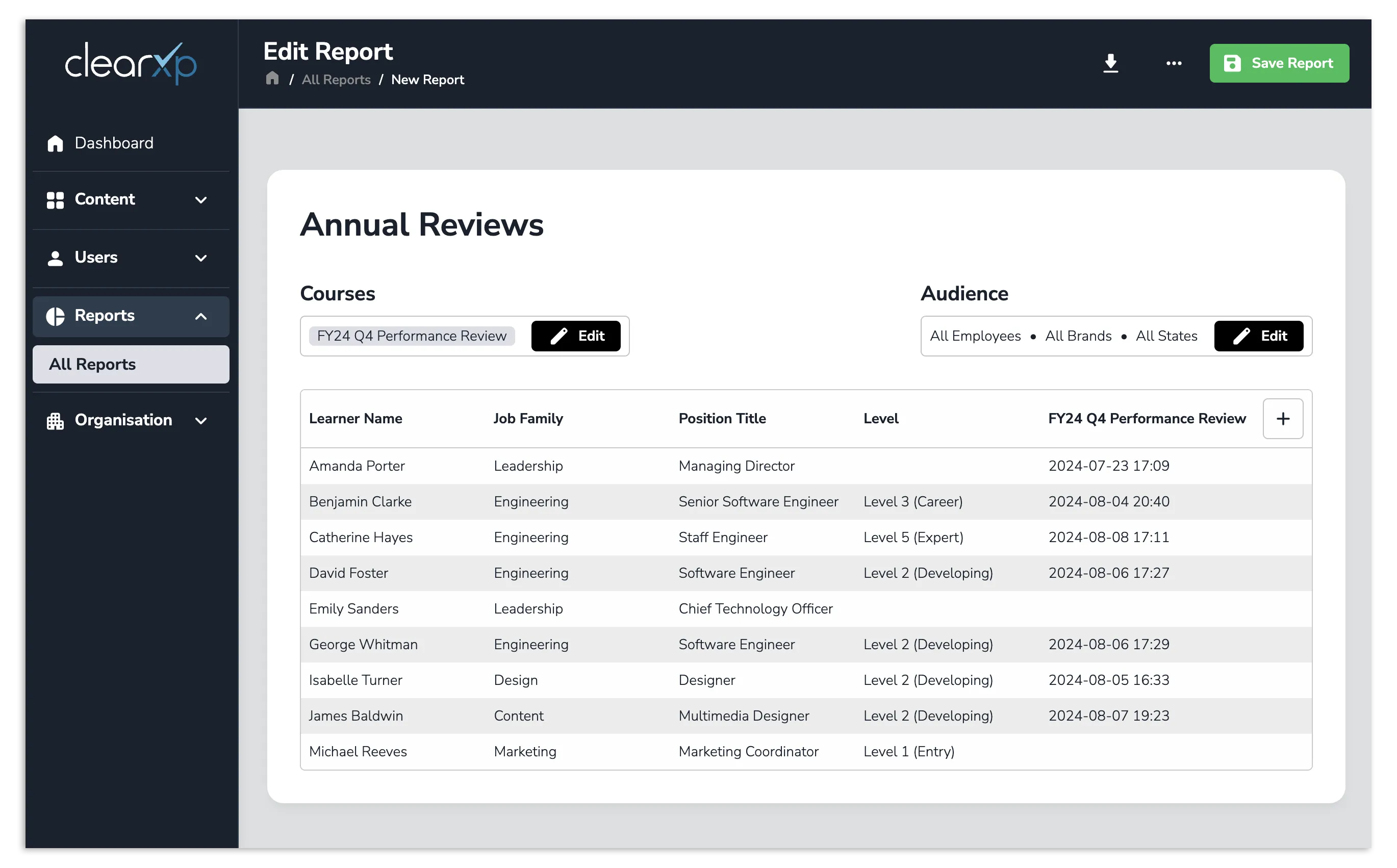The width and height of the screenshot is (1397, 868).
Task: Expand the Organisation menu chevron
Action: (201, 422)
